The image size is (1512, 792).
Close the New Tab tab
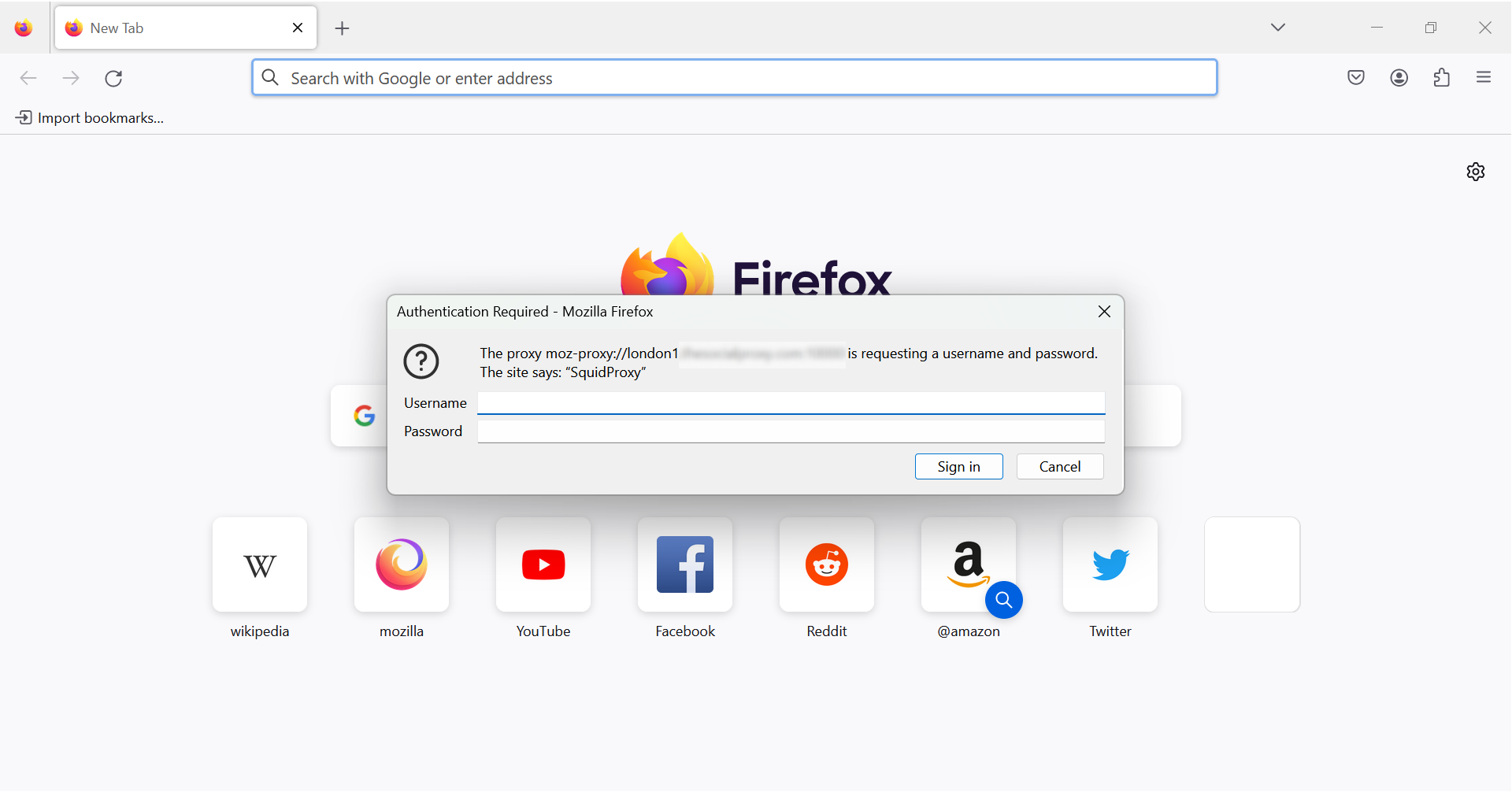[298, 28]
